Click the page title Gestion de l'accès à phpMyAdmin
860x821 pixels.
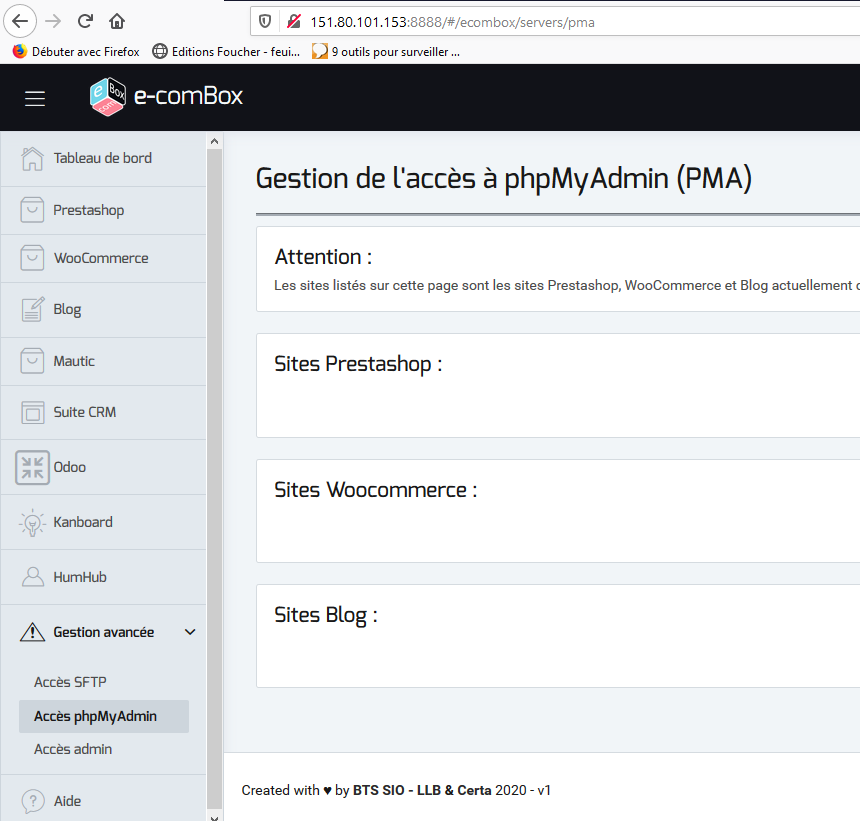(x=503, y=179)
